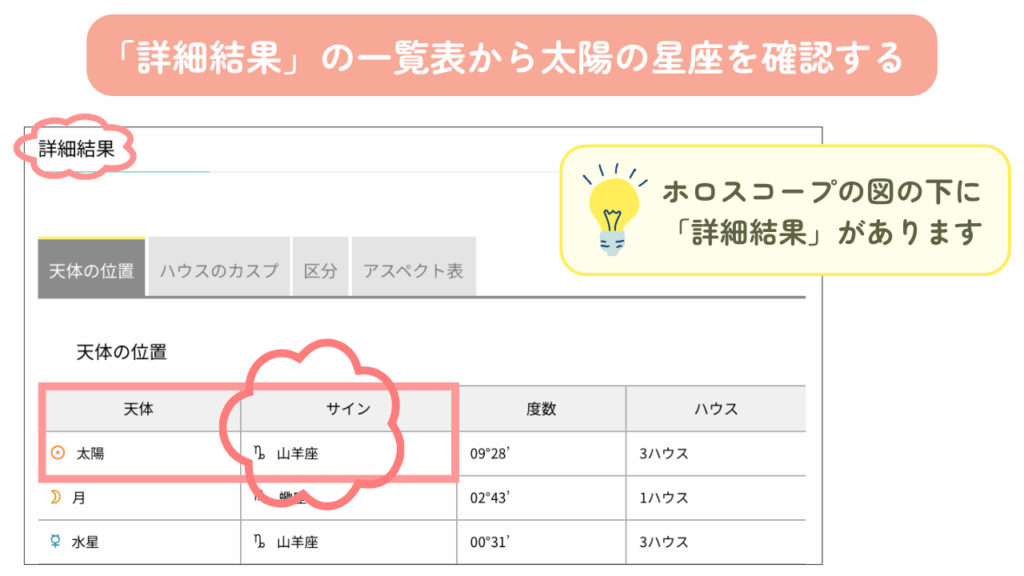Click the Capricorn glyph in the 水星 row
The image size is (1024, 576).
259,542
